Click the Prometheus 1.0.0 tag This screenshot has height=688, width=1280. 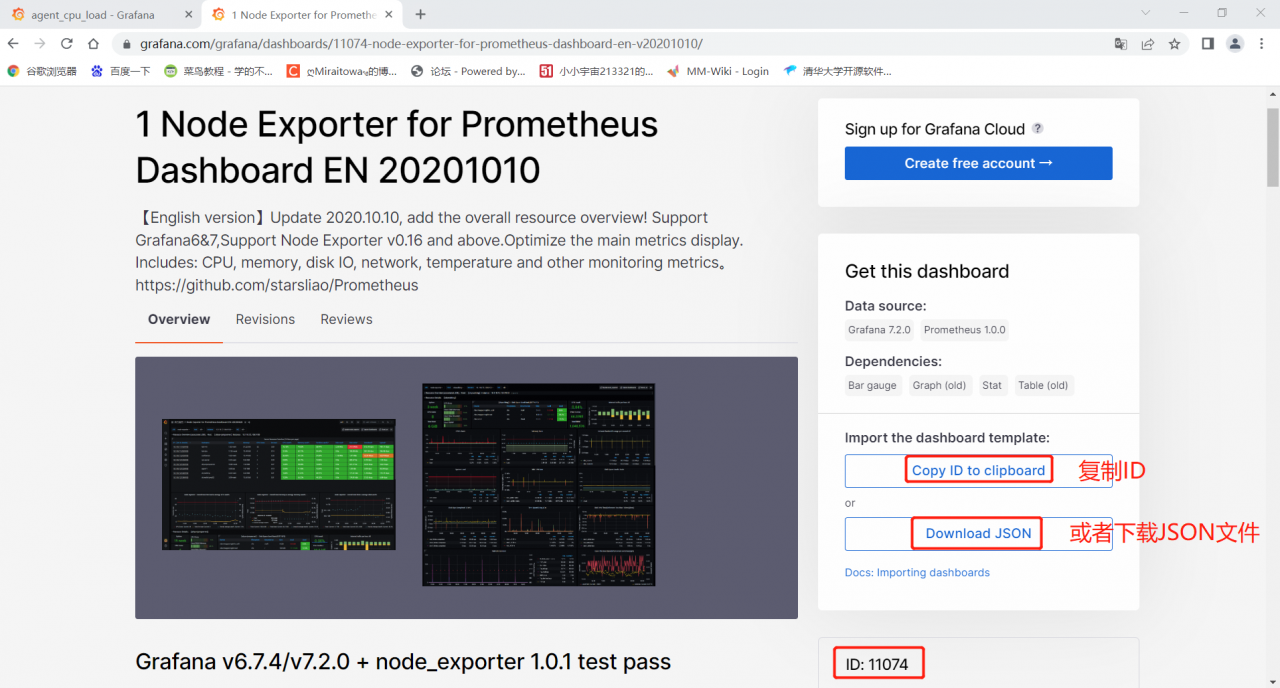pyautogui.click(x=965, y=330)
